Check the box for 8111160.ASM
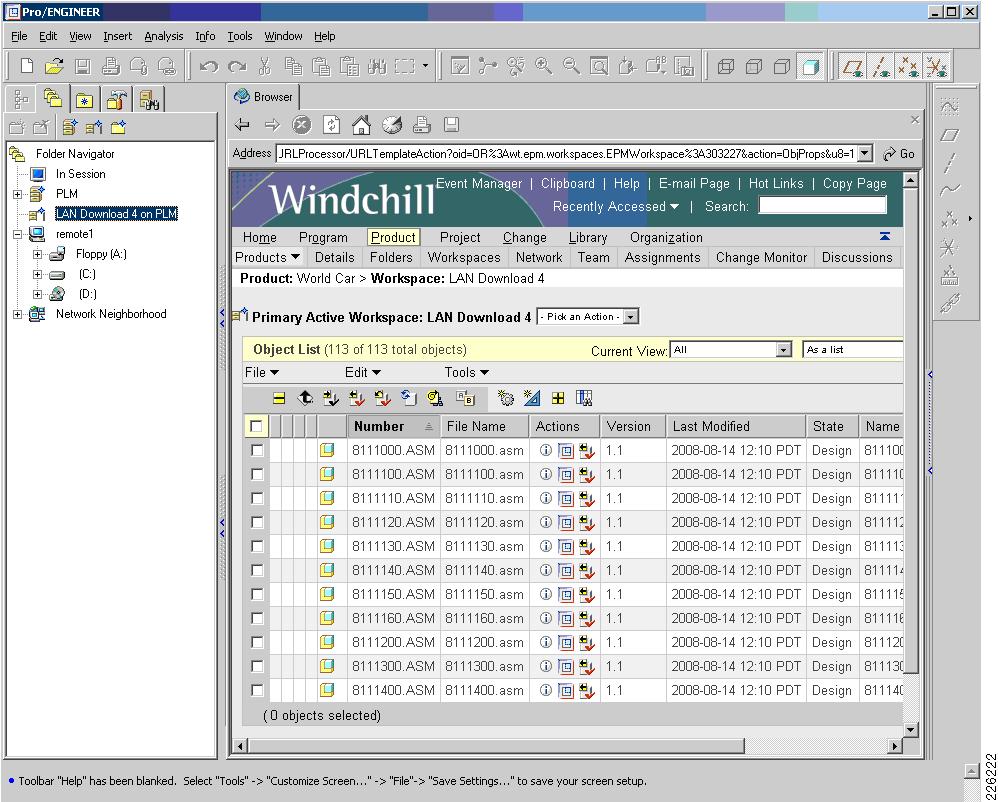The width and height of the screenshot is (998, 802). tap(257, 619)
